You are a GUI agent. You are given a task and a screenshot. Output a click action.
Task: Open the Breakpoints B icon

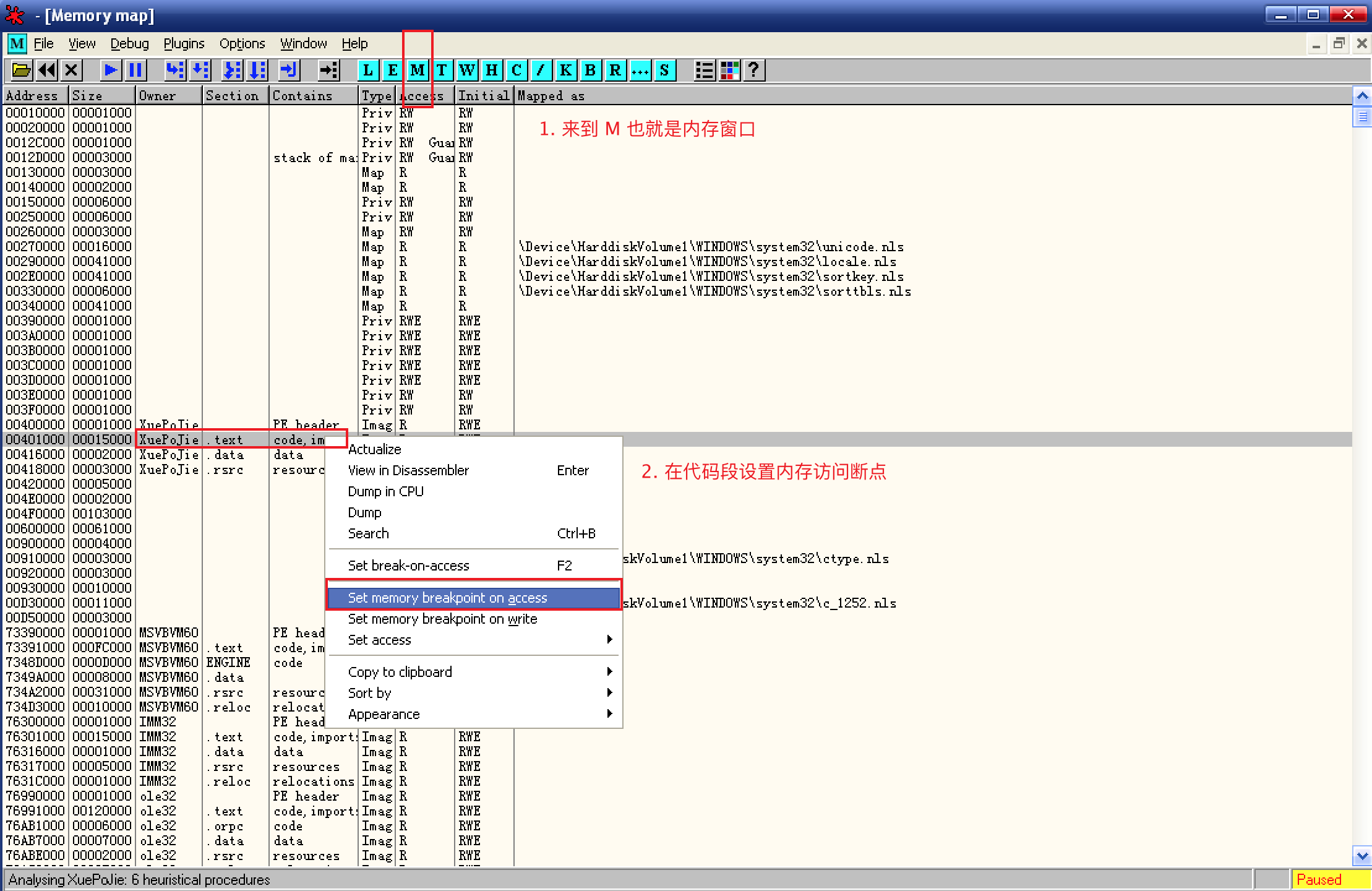pyautogui.click(x=590, y=71)
